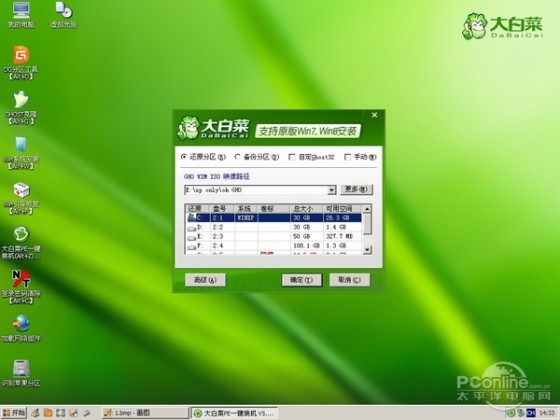Screen dimensions: 560x420
Task: Open the 识别苹果分区 desktop icon
Action: point(21,374)
